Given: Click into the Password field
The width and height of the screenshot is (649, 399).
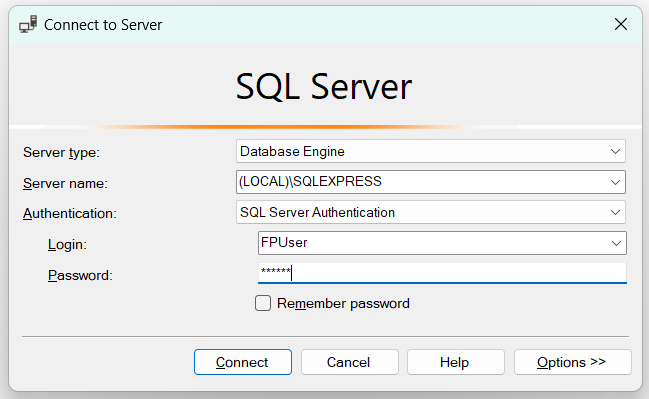Looking at the screenshot, I should tap(442, 273).
